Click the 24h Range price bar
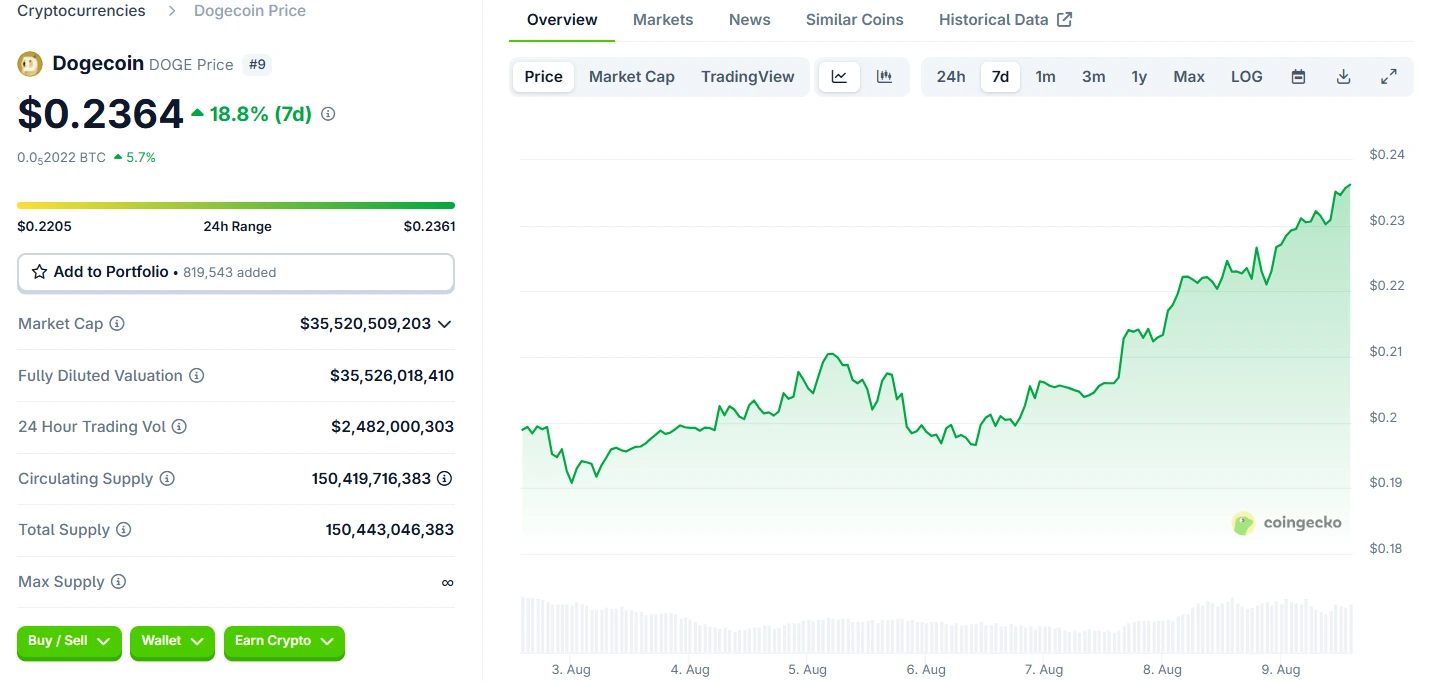The height and width of the screenshot is (681, 1441). (236, 204)
